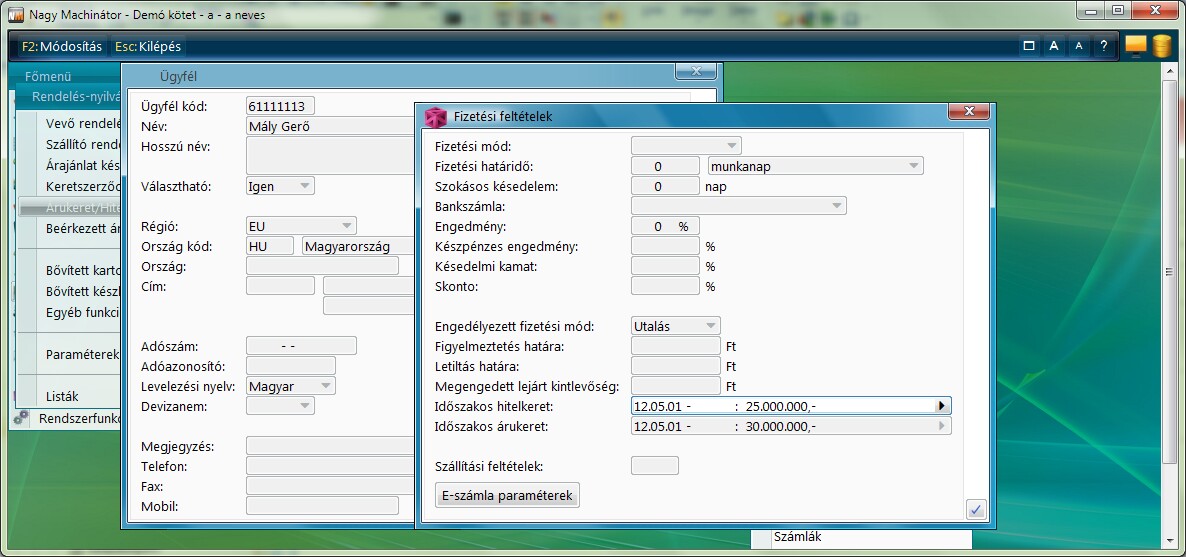The width and height of the screenshot is (1186, 557).
Task: Click the Letiltás határa field
Action: 675,366
